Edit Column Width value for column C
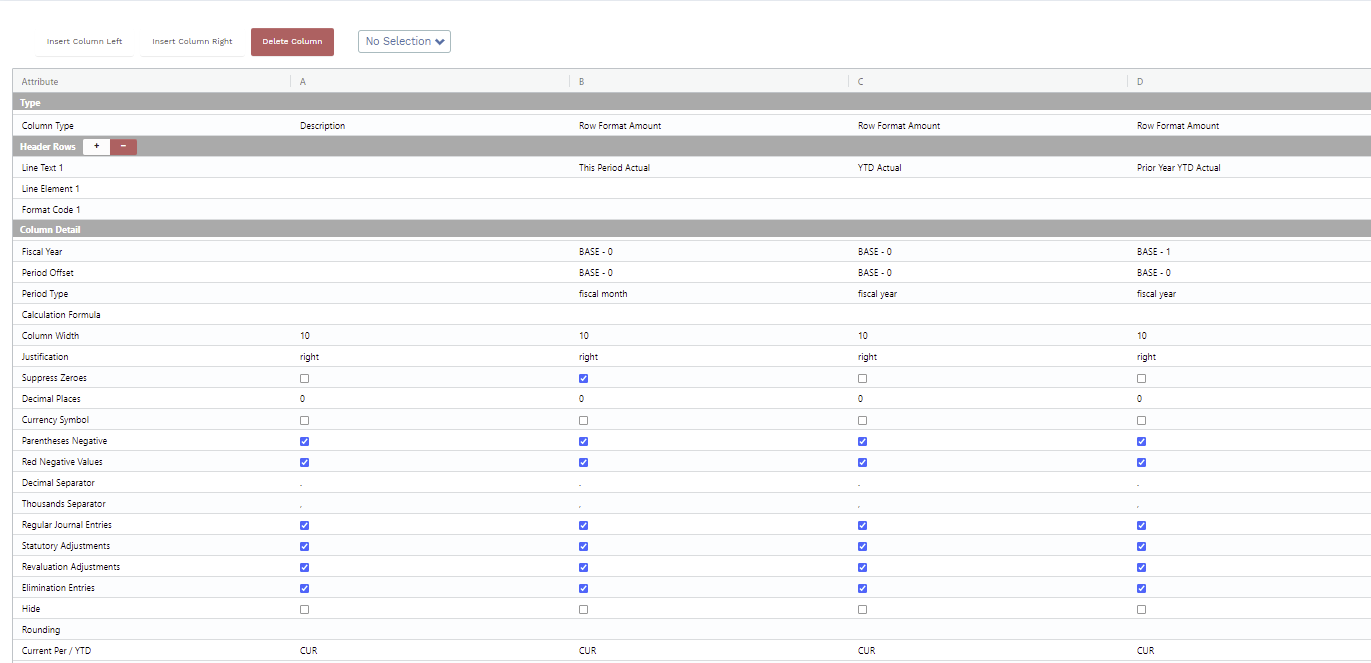Screen dimensions: 1371x663 [x=863, y=336]
